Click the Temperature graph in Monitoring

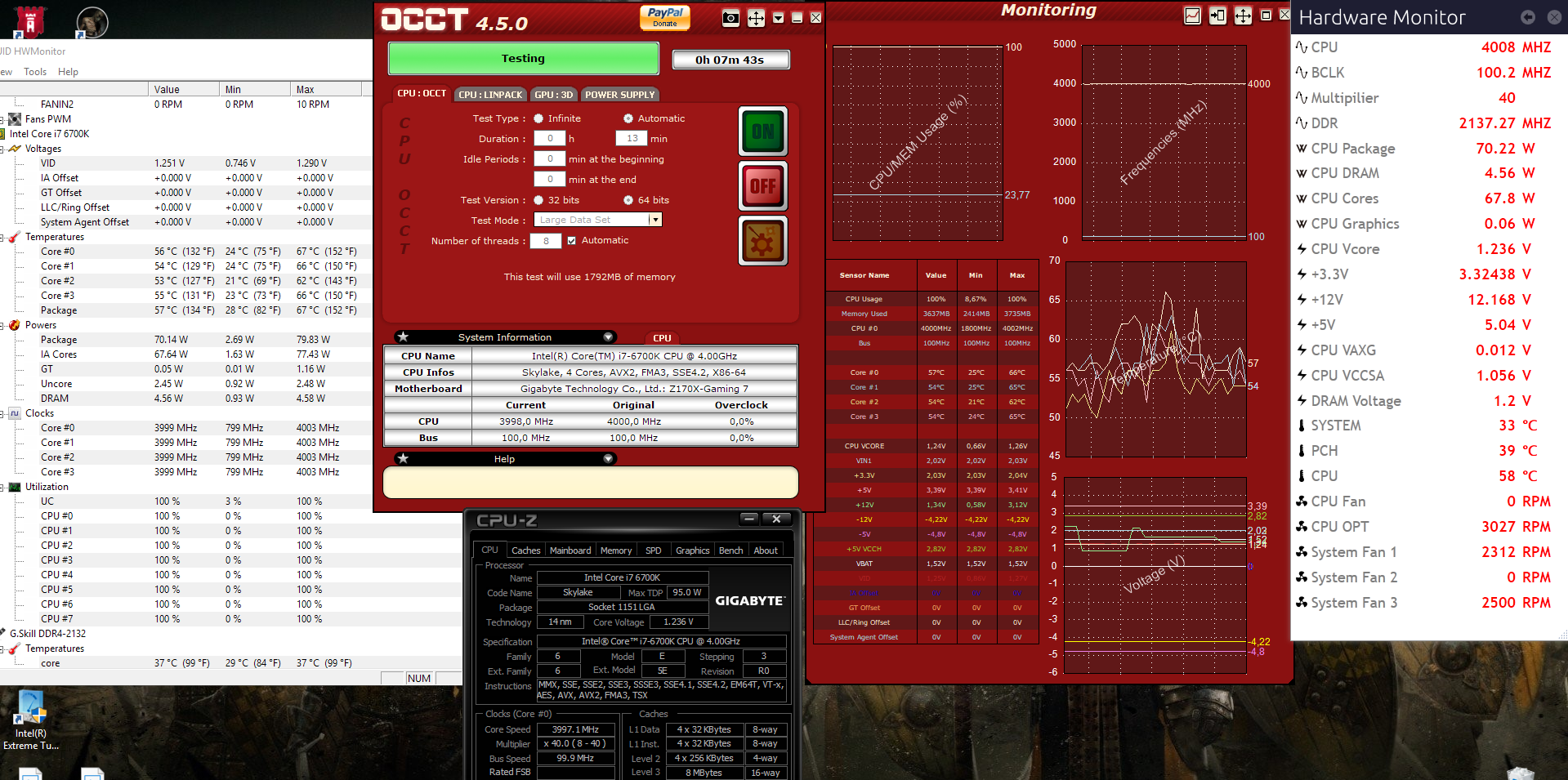[1155, 359]
